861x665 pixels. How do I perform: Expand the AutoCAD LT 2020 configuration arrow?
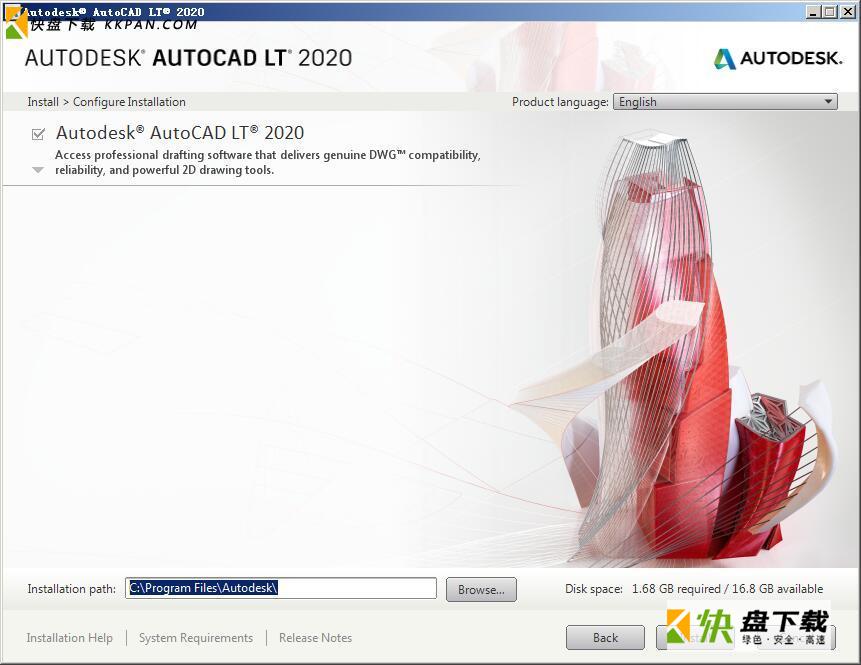coord(38,170)
